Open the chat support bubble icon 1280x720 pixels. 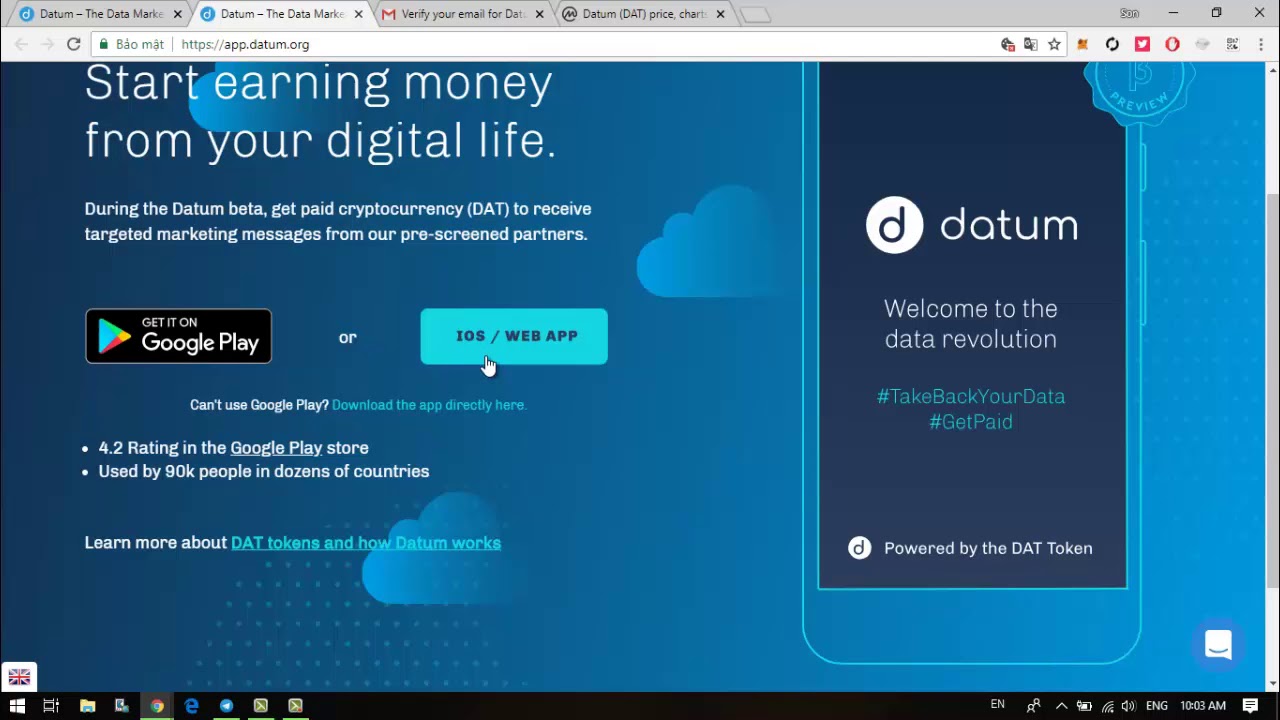[1218, 645]
